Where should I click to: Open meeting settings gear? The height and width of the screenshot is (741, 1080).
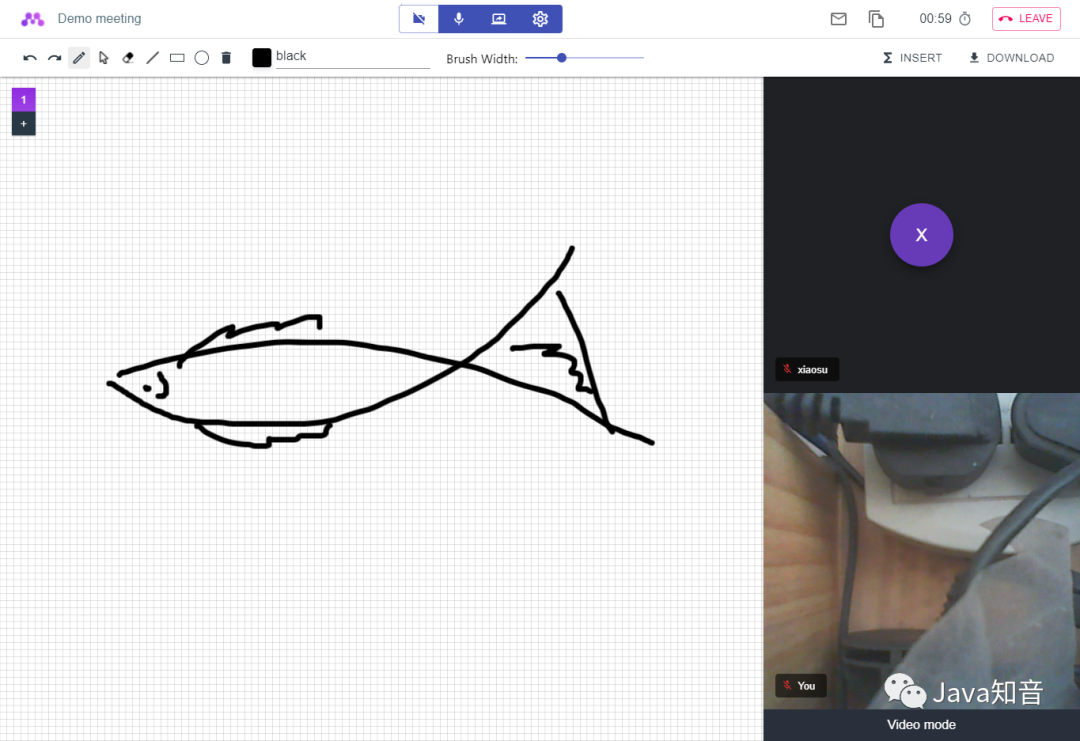click(x=540, y=19)
